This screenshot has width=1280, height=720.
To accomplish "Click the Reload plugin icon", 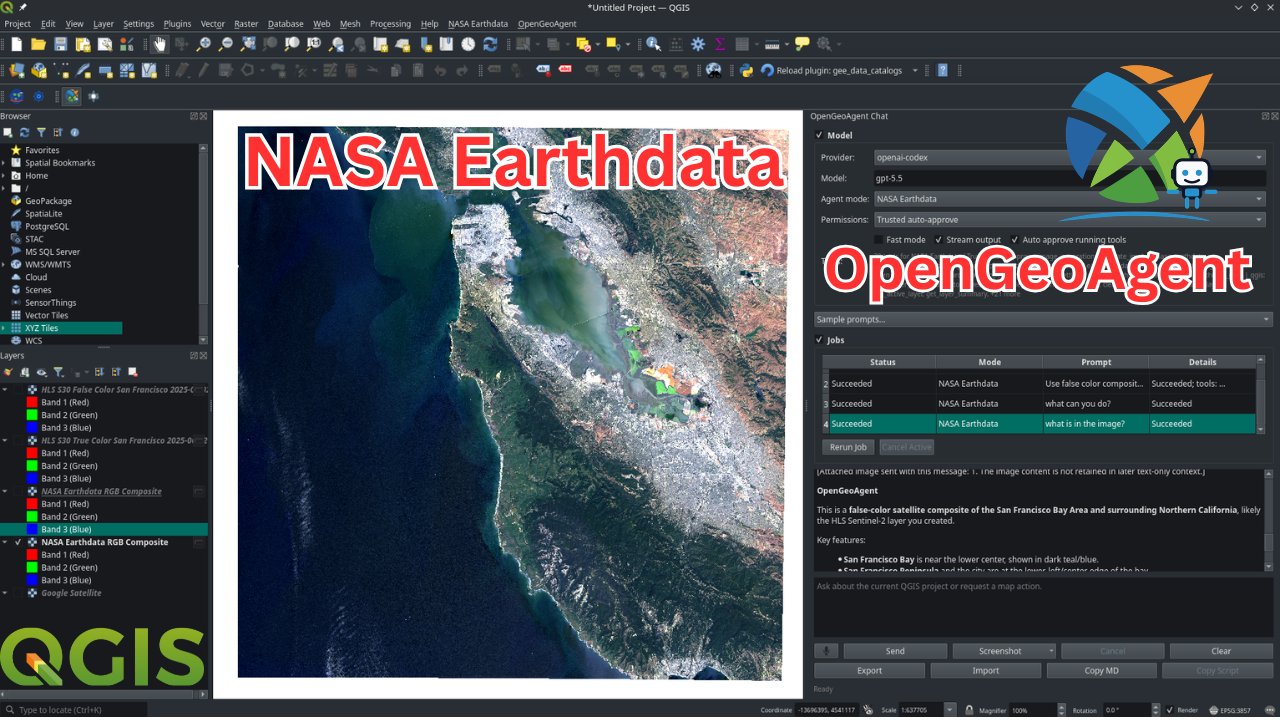I will [x=767, y=70].
